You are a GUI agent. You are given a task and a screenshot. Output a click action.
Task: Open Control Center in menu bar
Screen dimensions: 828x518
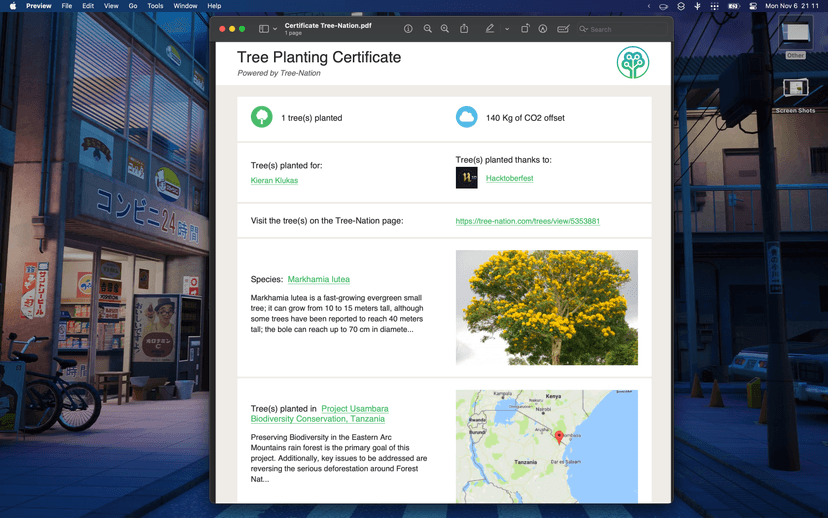point(753,6)
